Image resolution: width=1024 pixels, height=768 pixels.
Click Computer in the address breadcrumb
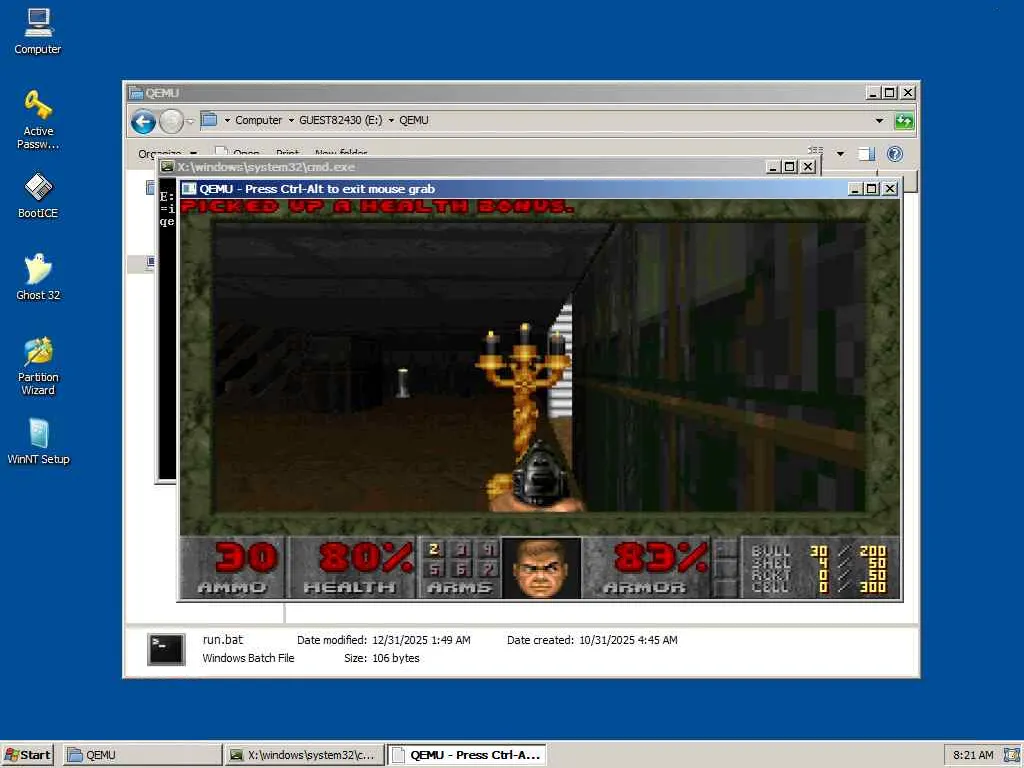258,120
